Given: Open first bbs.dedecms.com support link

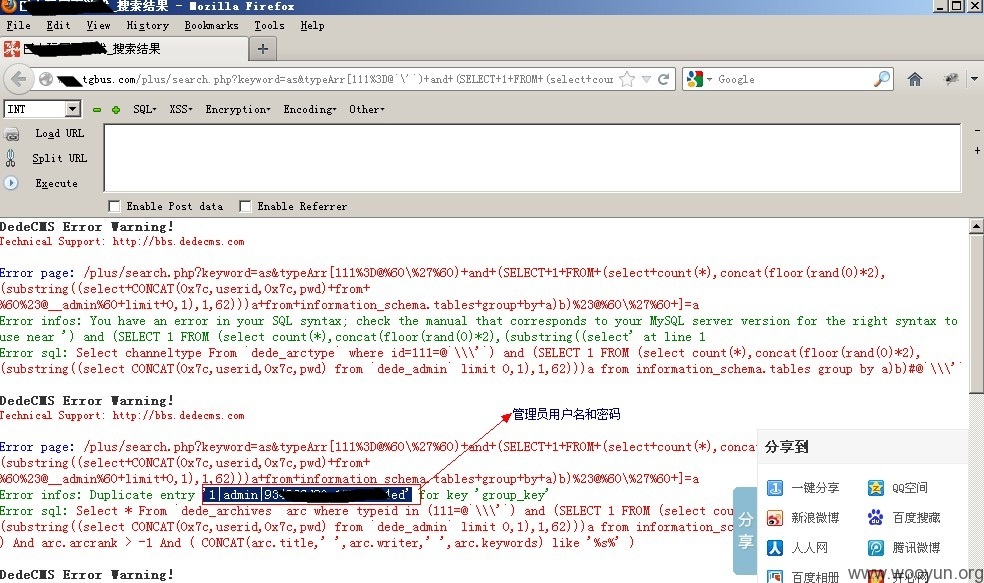Looking at the screenshot, I should click(178, 242).
